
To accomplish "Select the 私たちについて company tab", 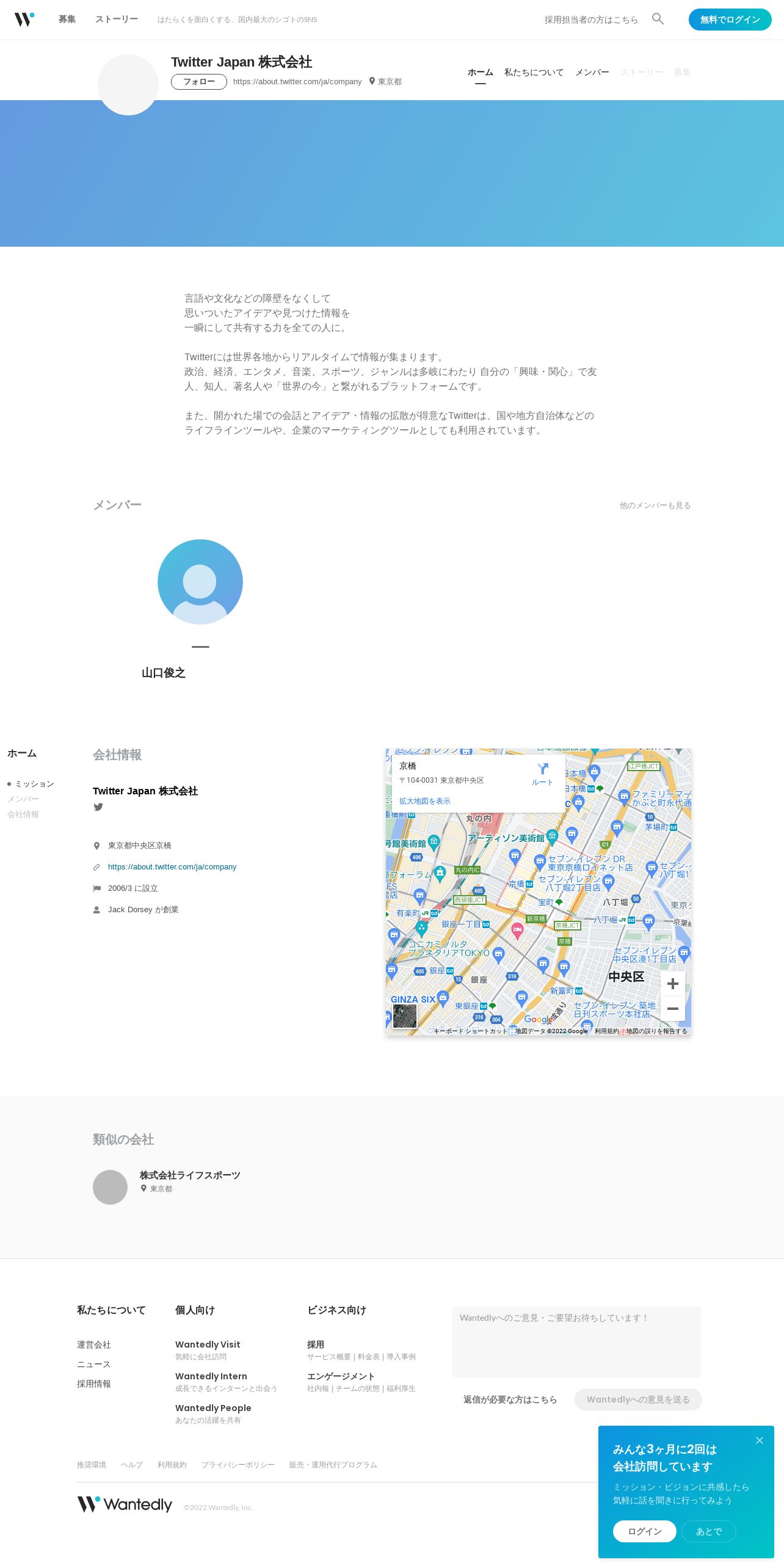I will pos(534,73).
